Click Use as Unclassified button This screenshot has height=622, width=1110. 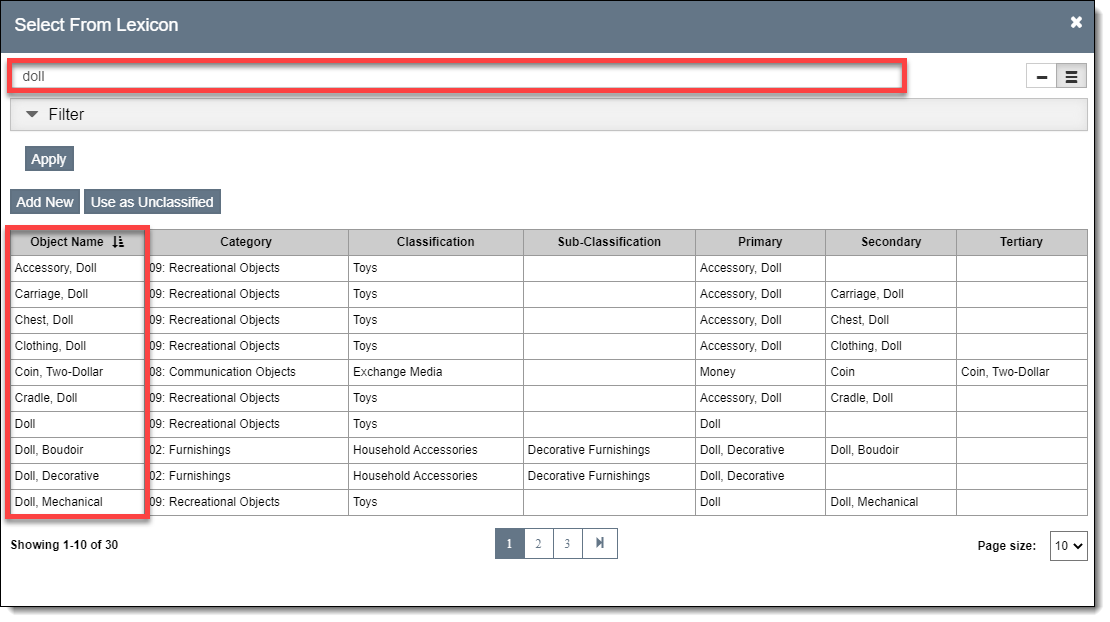click(152, 202)
